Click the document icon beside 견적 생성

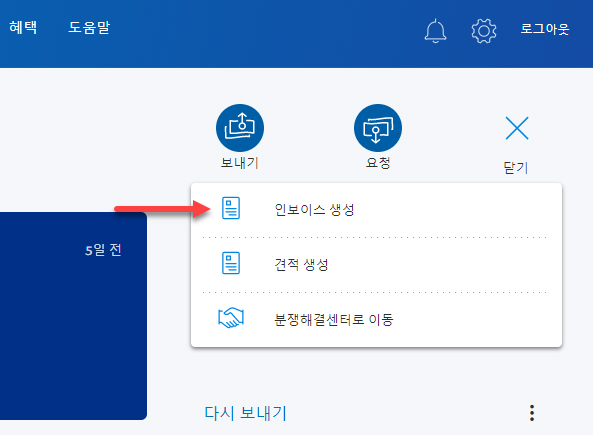tap(231, 263)
